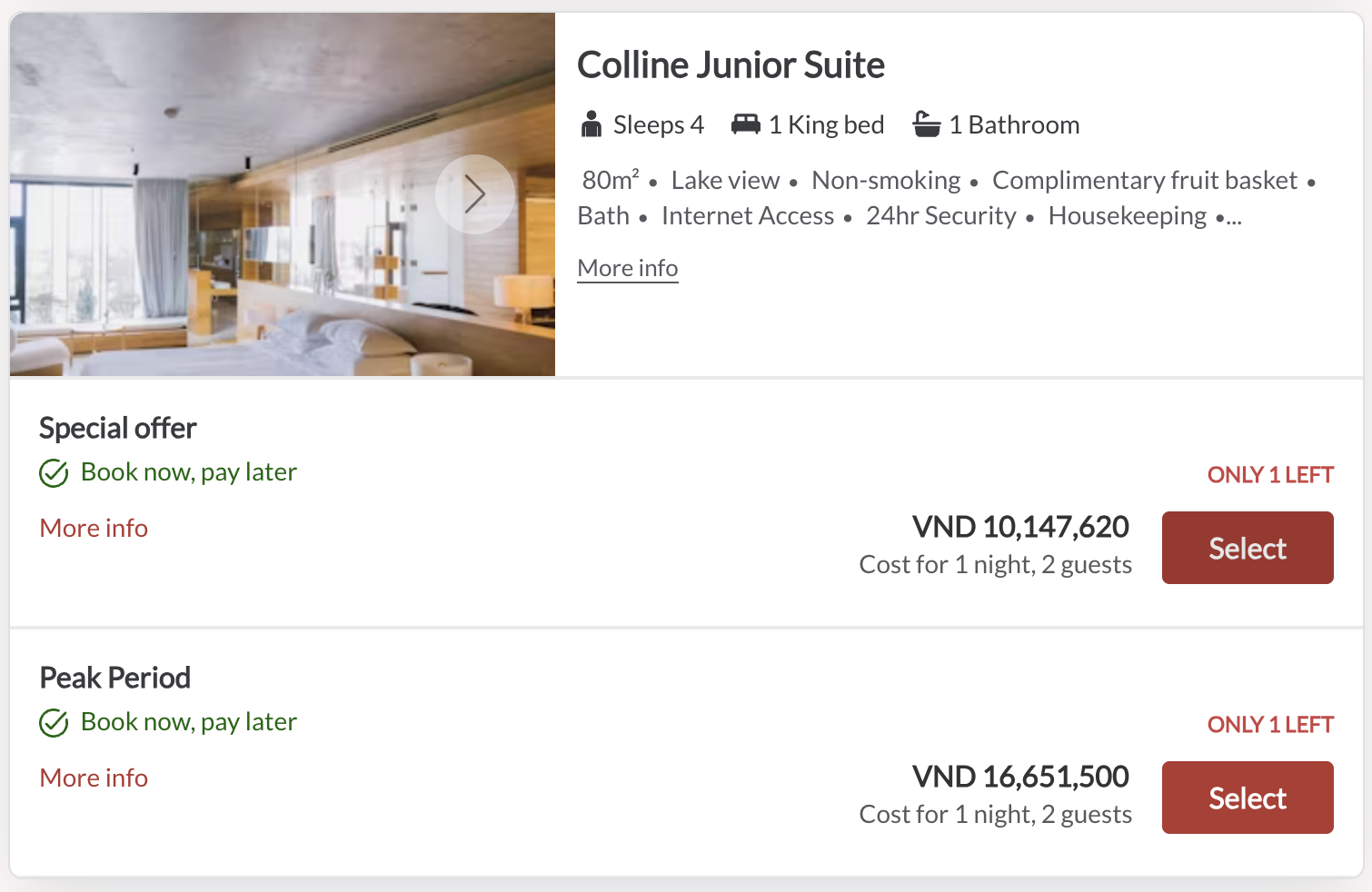Click the ONLY 1 LEFT label for Peak Period
This screenshot has height=892, width=1372.
point(1269,724)
